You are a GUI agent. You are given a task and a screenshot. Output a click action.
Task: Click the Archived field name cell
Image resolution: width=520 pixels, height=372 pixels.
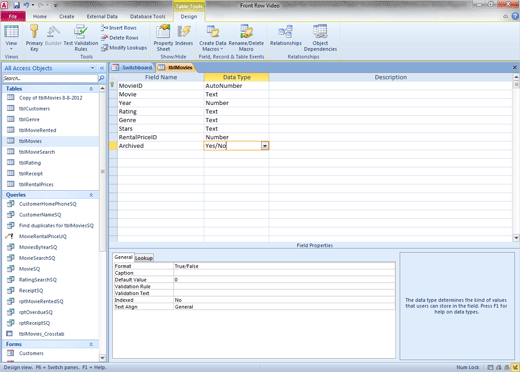pos(161,146)
